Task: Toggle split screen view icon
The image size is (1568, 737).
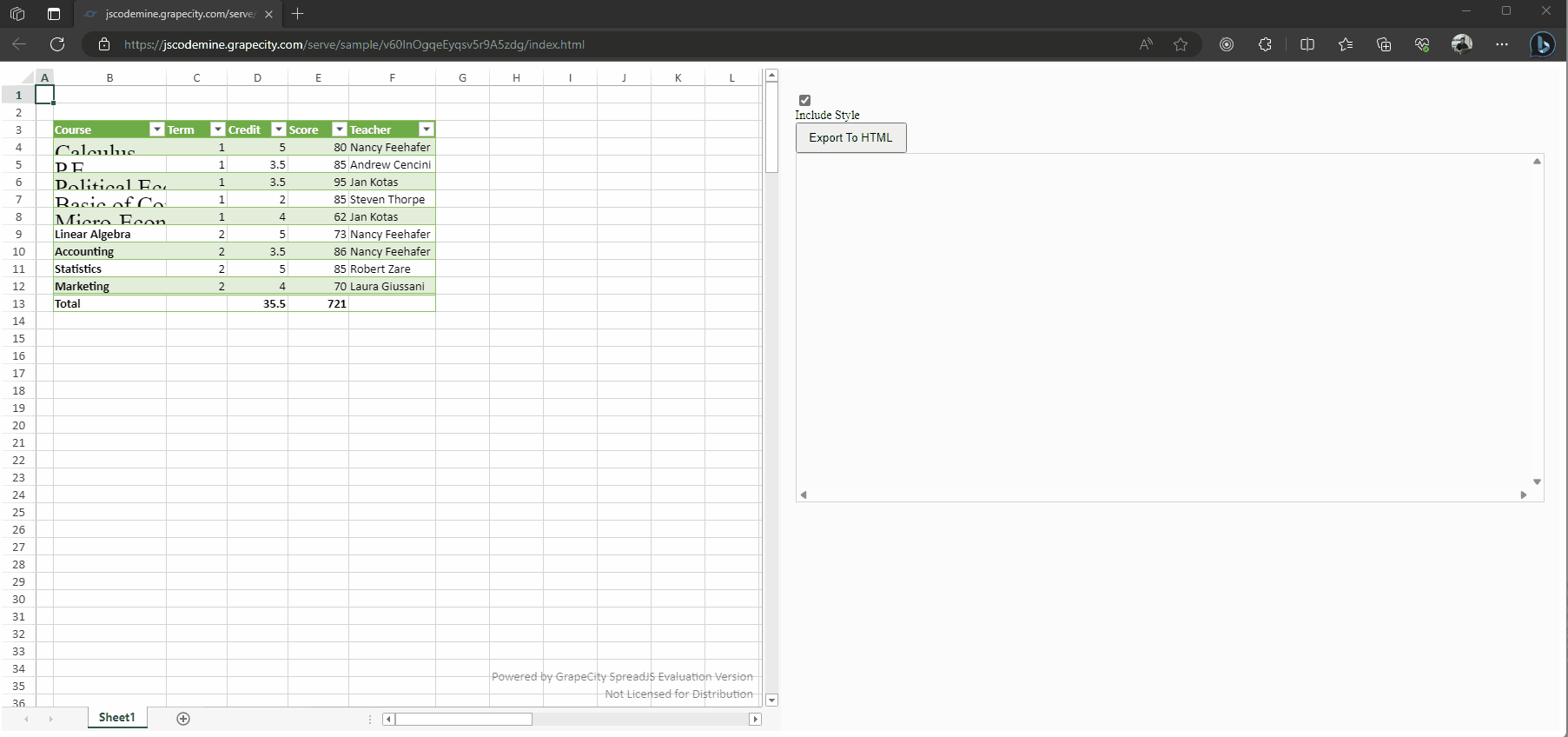Action: [x=1307, y=44]
